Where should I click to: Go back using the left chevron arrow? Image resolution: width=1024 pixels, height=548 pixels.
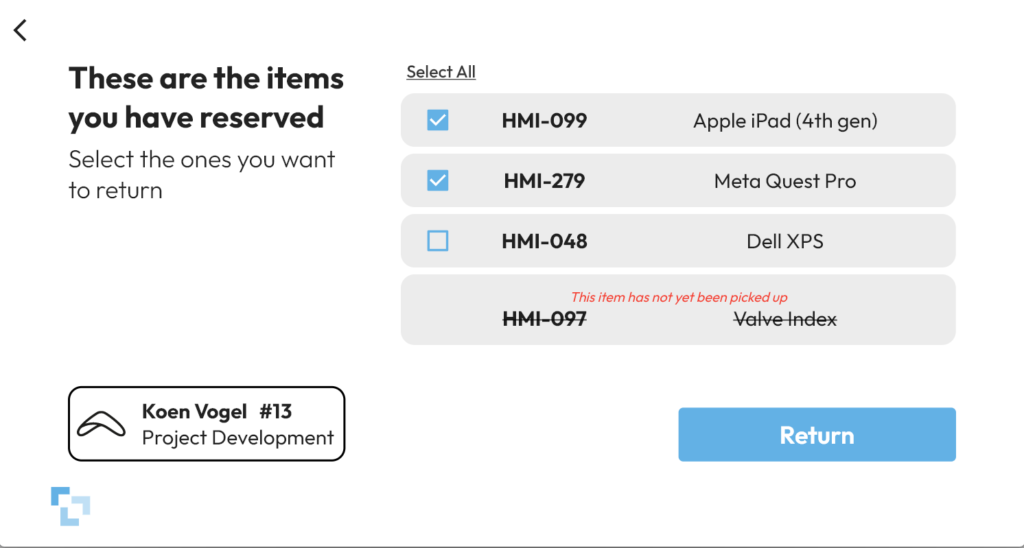(21, 30)
